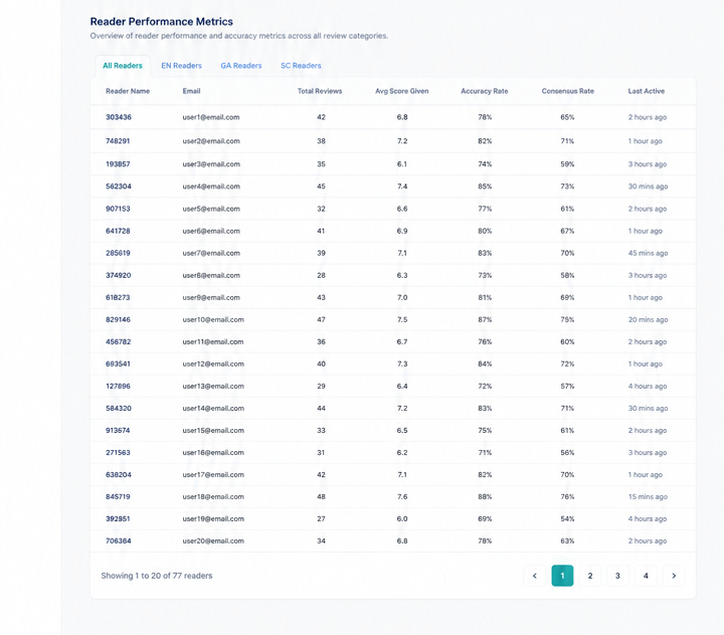The height and width of the screenshot is (635, 724).
Task: Open reader 562304
Action: point(118,186)
